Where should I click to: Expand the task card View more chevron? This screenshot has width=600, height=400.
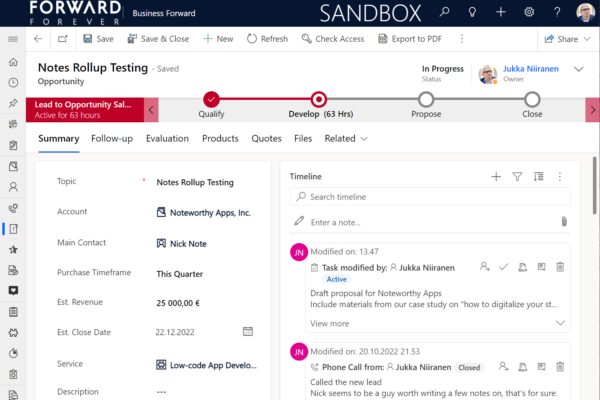[560, 323]
